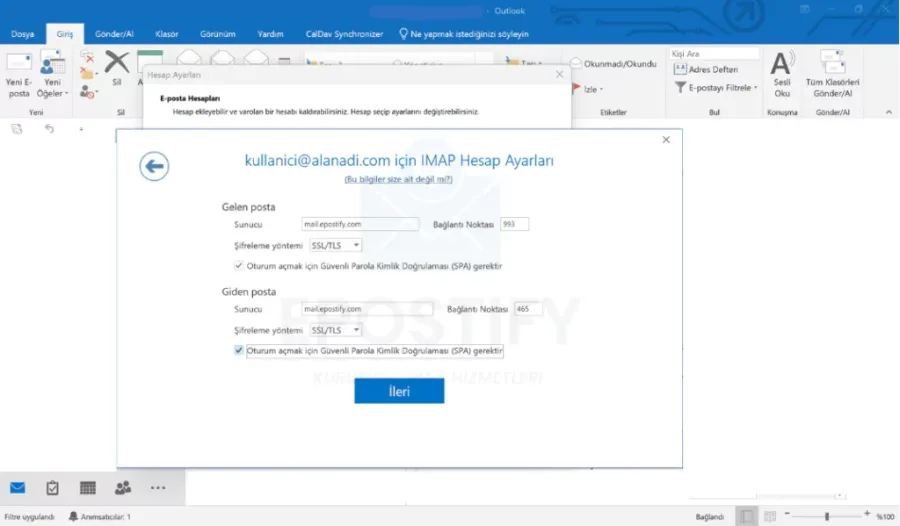
Task: Open incoming Şifreleme yöntemi dropdown
Action: point(335,245)
